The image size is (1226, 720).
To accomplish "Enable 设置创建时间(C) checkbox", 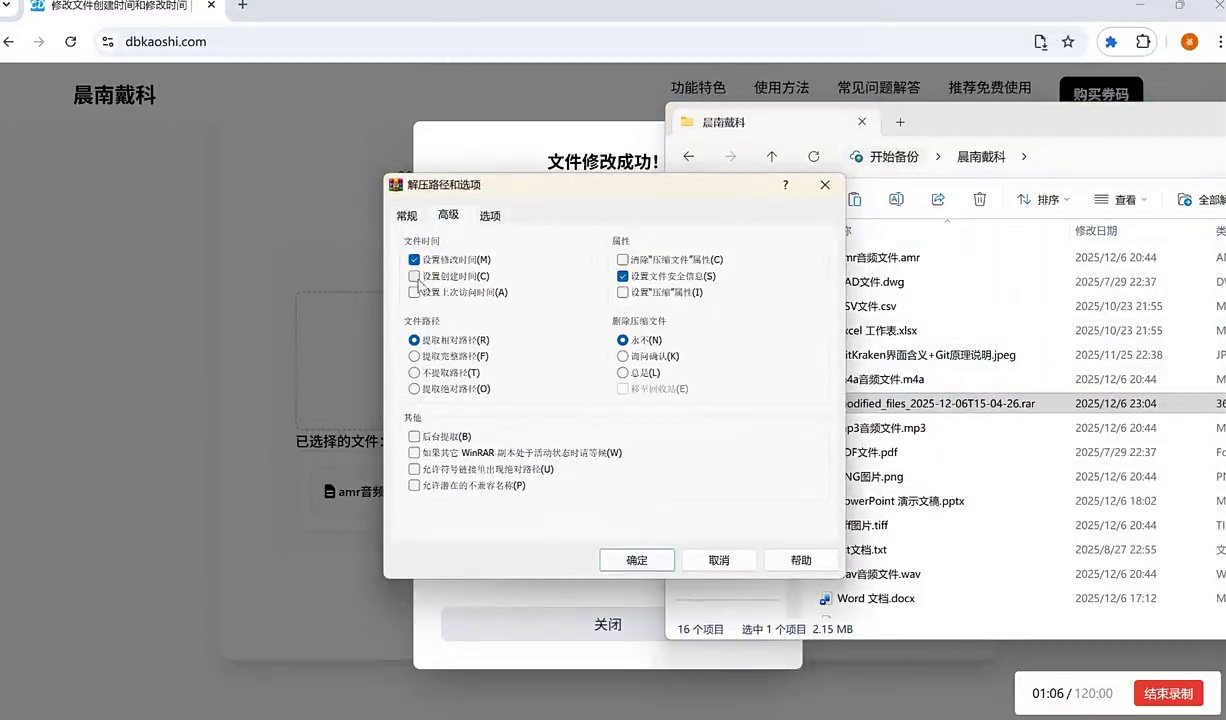I will tap(414, 276).
